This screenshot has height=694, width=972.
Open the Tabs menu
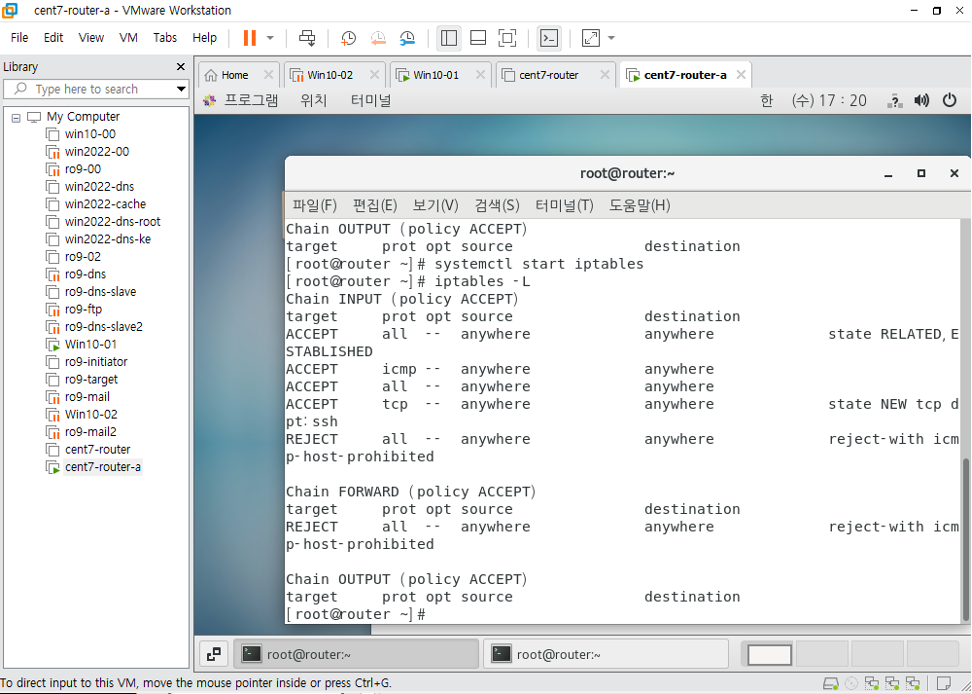tap(165, 38)
